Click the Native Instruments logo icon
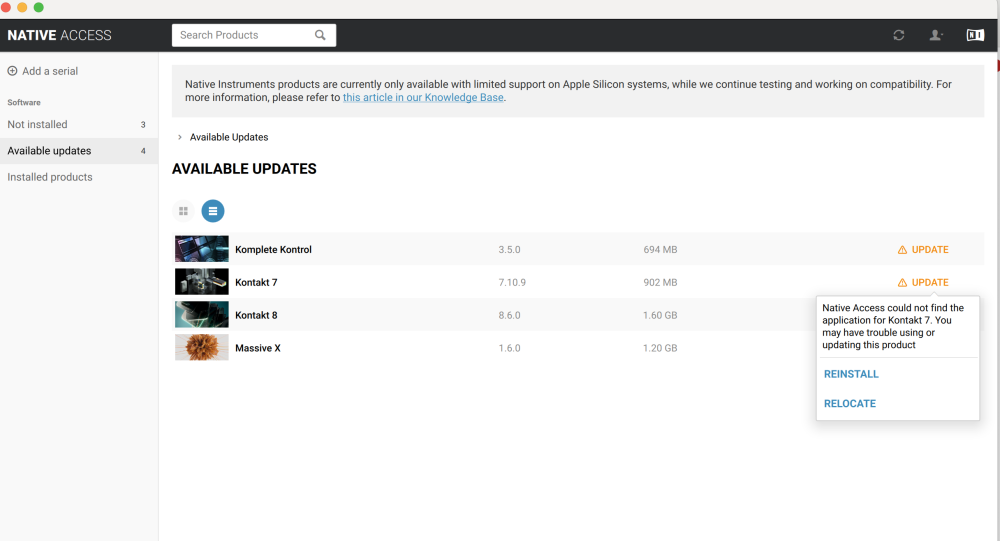 point(975,35)
